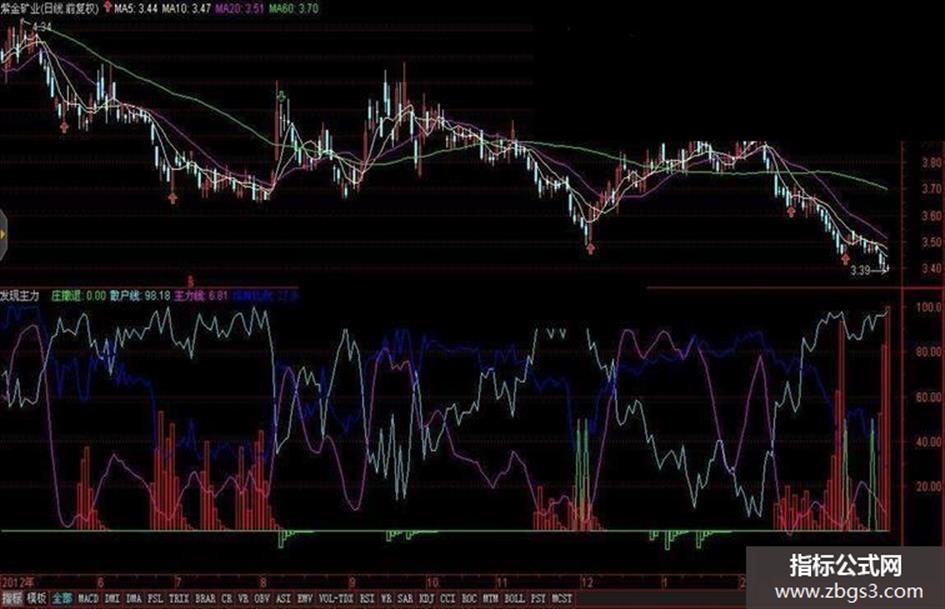Switch indicator to EMV
Image resolution: width=945 pixels, height=609 pixels.
click(x=305, y=599)
